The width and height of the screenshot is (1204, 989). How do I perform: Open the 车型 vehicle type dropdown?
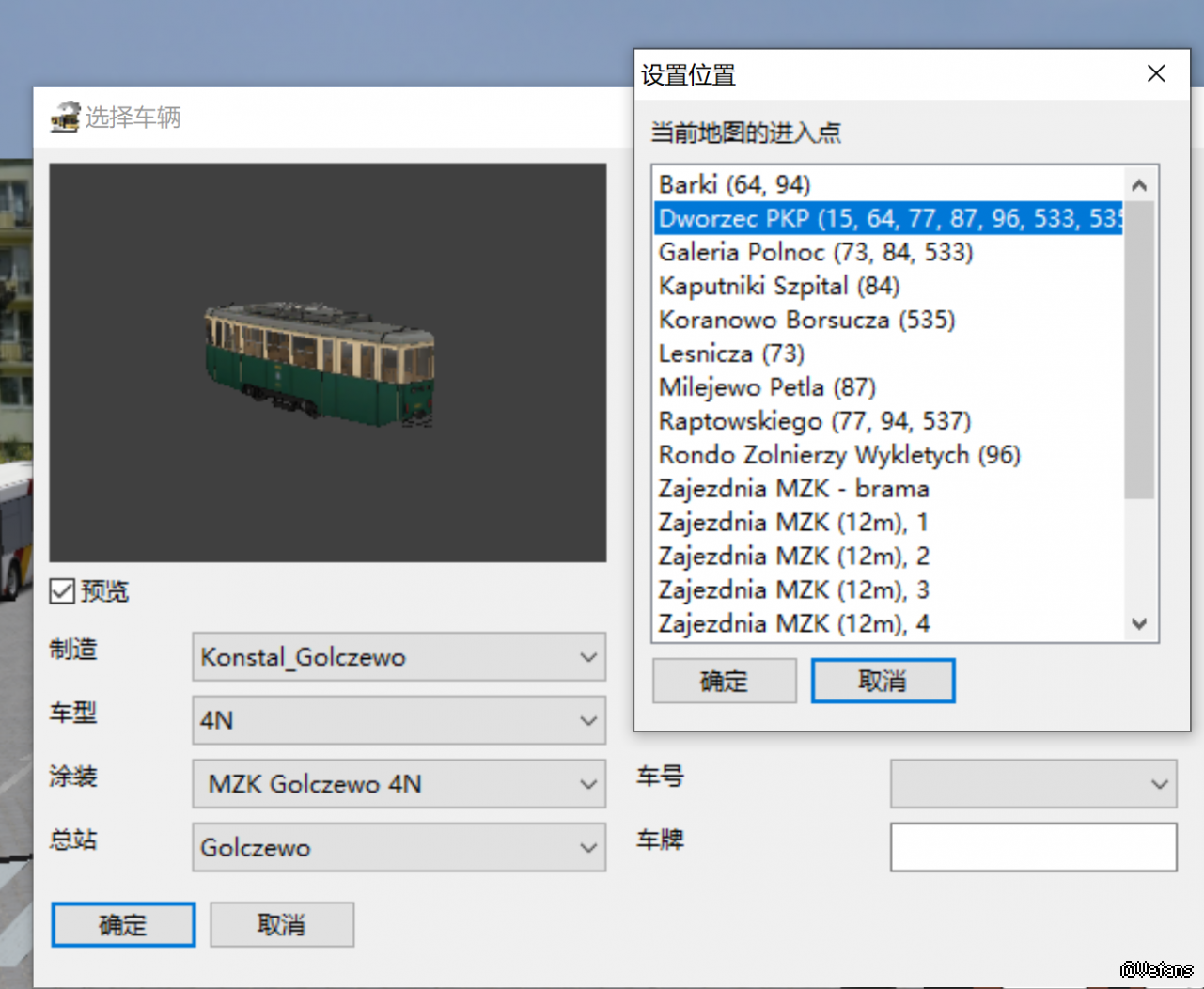pos(399,720)
